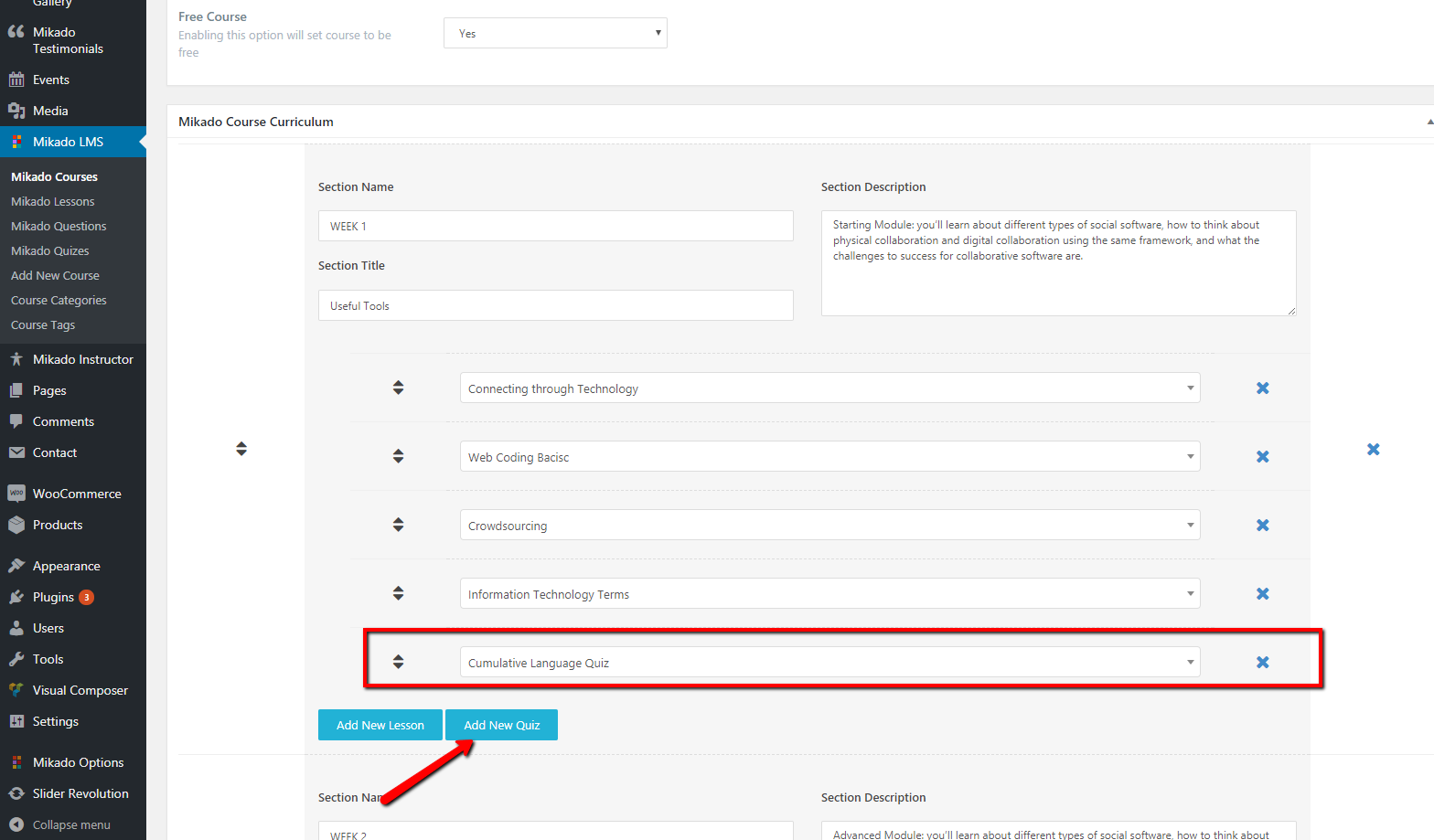Click the Media icon in sidebar
This screenshot has width=1434, height=840.
click(x=16, y=111)
